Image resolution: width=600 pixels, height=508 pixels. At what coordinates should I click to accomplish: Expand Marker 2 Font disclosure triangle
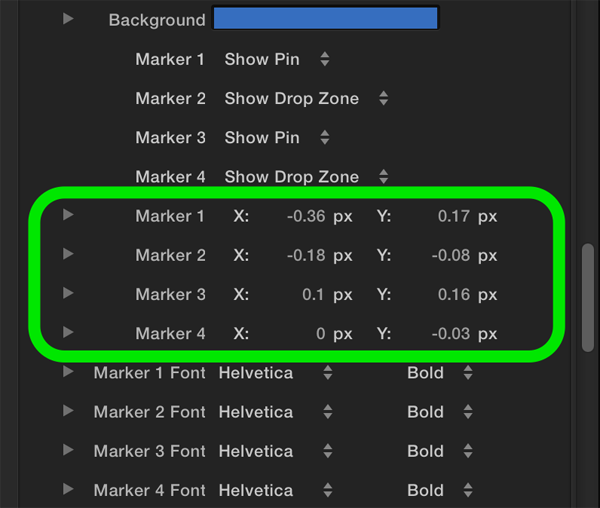pos(68,410)
